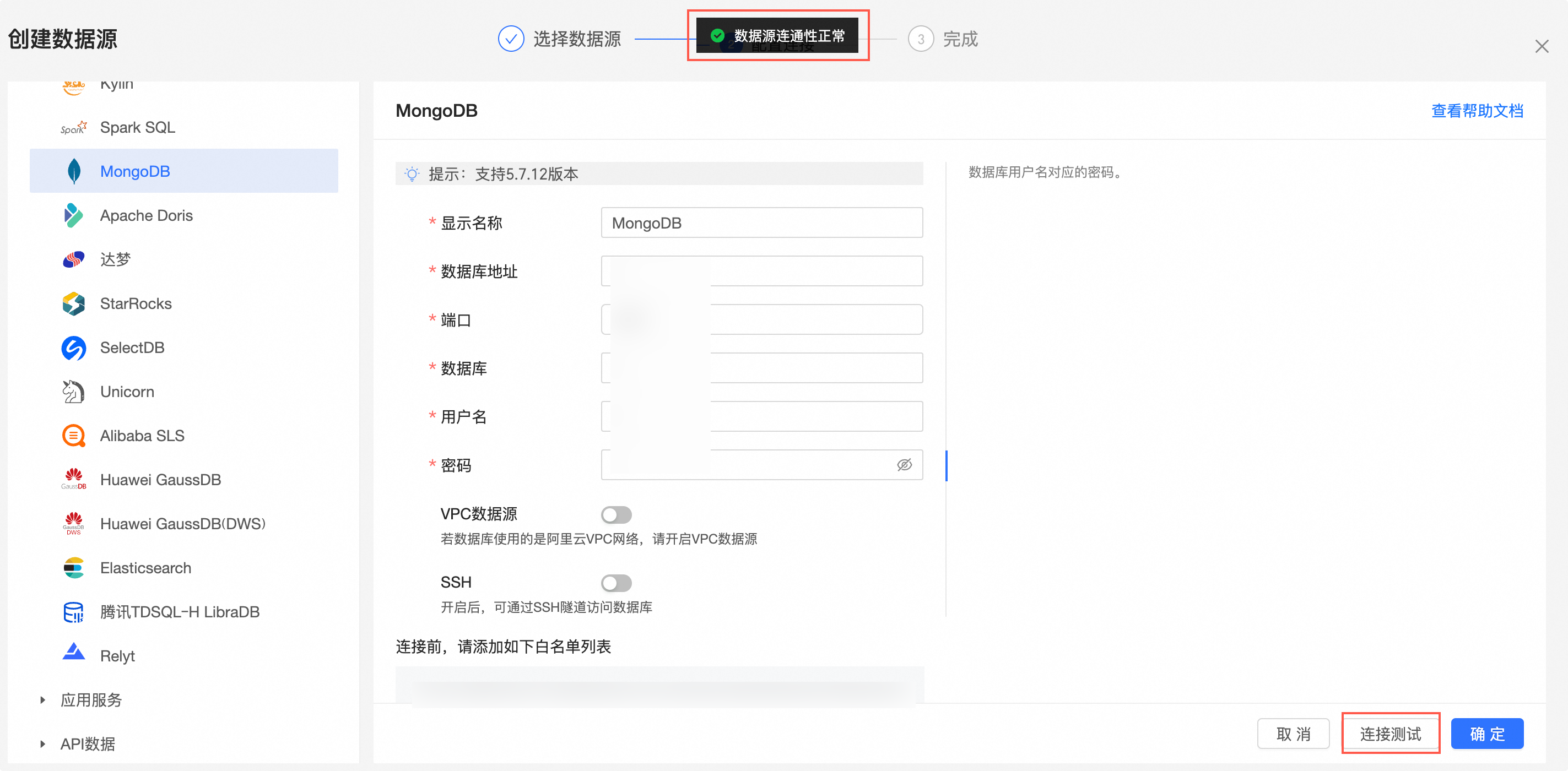This screenshot has width=1568, height=771.
Task: Open 查看帮助文档 link
Action: click(1477, 111)
